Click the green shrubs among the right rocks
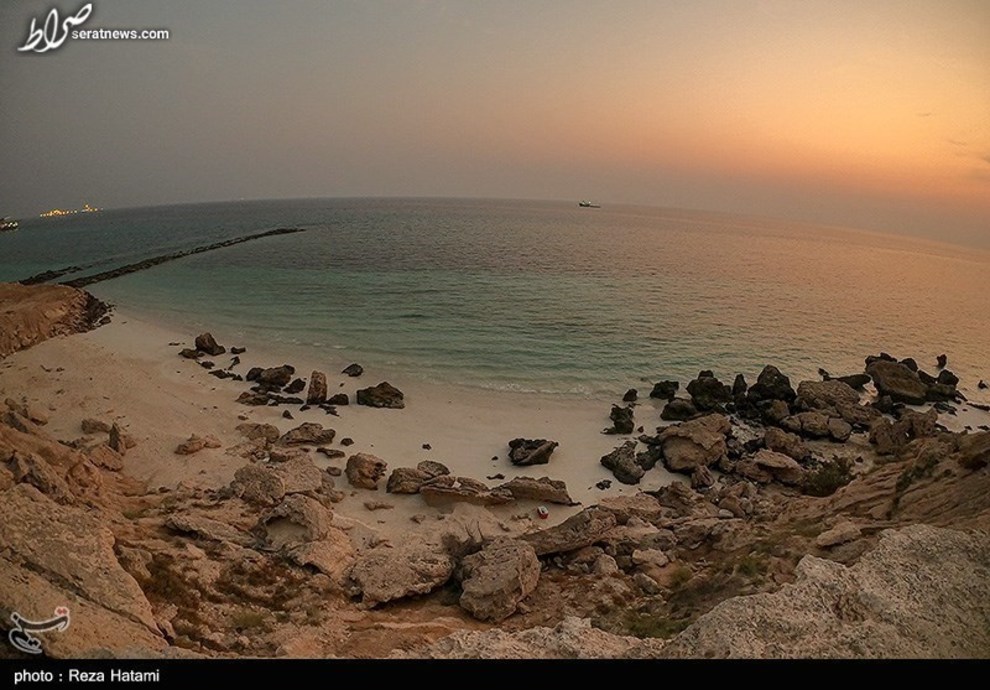Viewport: 990px width, 690px height. tap(828, 478)
